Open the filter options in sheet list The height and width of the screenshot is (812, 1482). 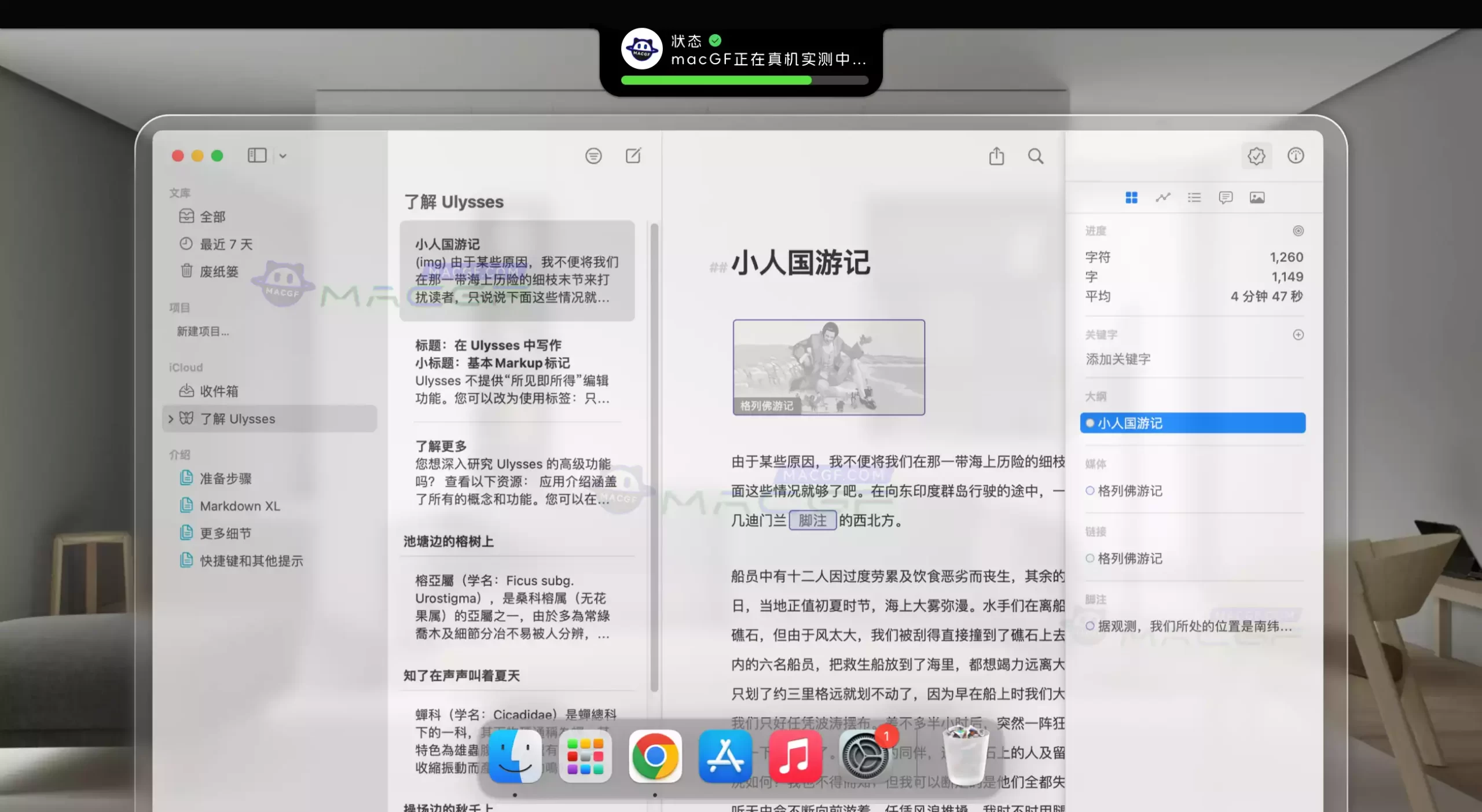(594, 156)
